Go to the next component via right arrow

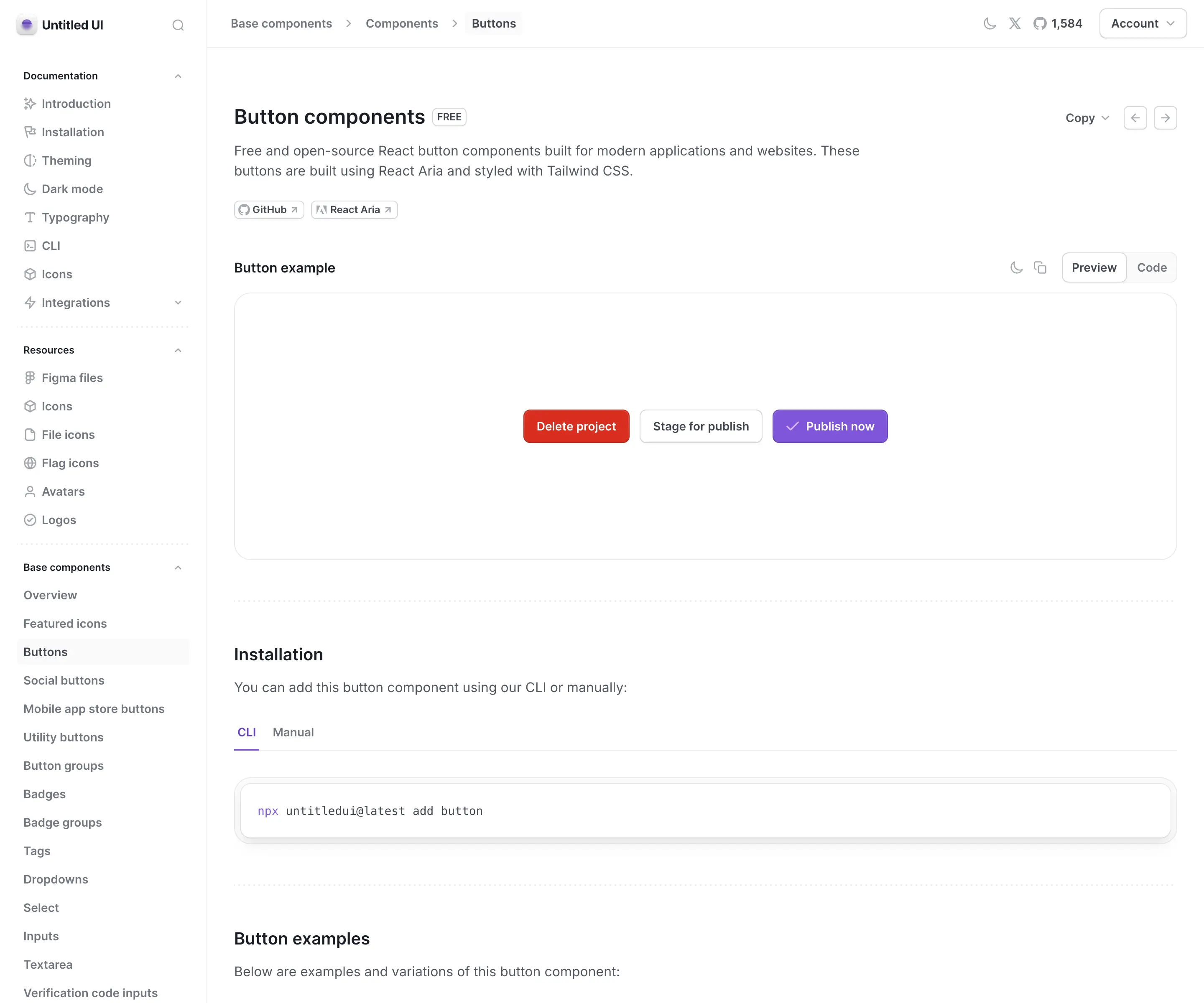pyautogui.click(x=1166, y=117)
